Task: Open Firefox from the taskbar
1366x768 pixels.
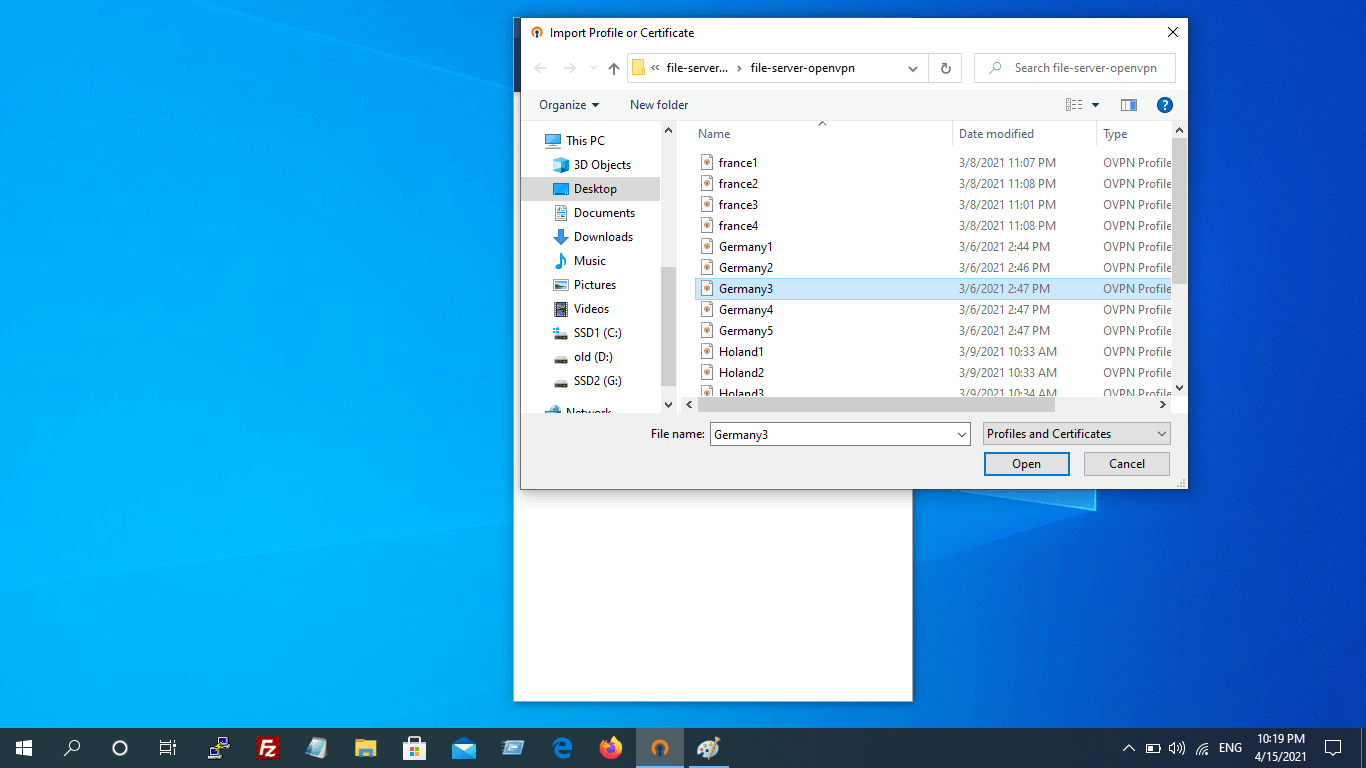Action: (610, 748)
